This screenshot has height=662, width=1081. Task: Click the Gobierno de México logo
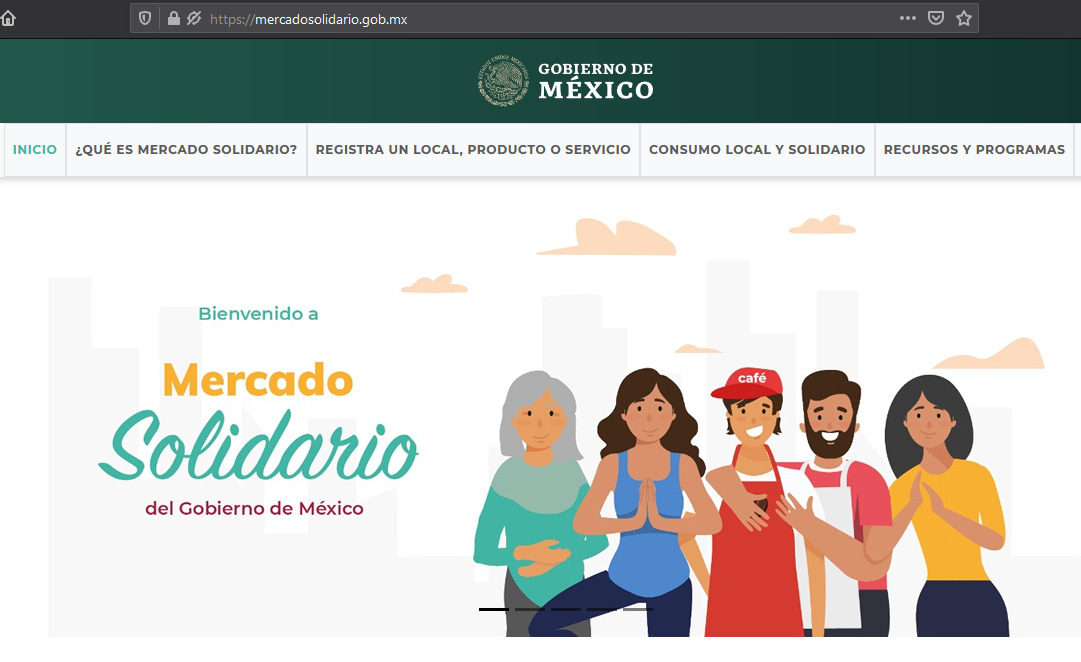(x=566, y=81)
